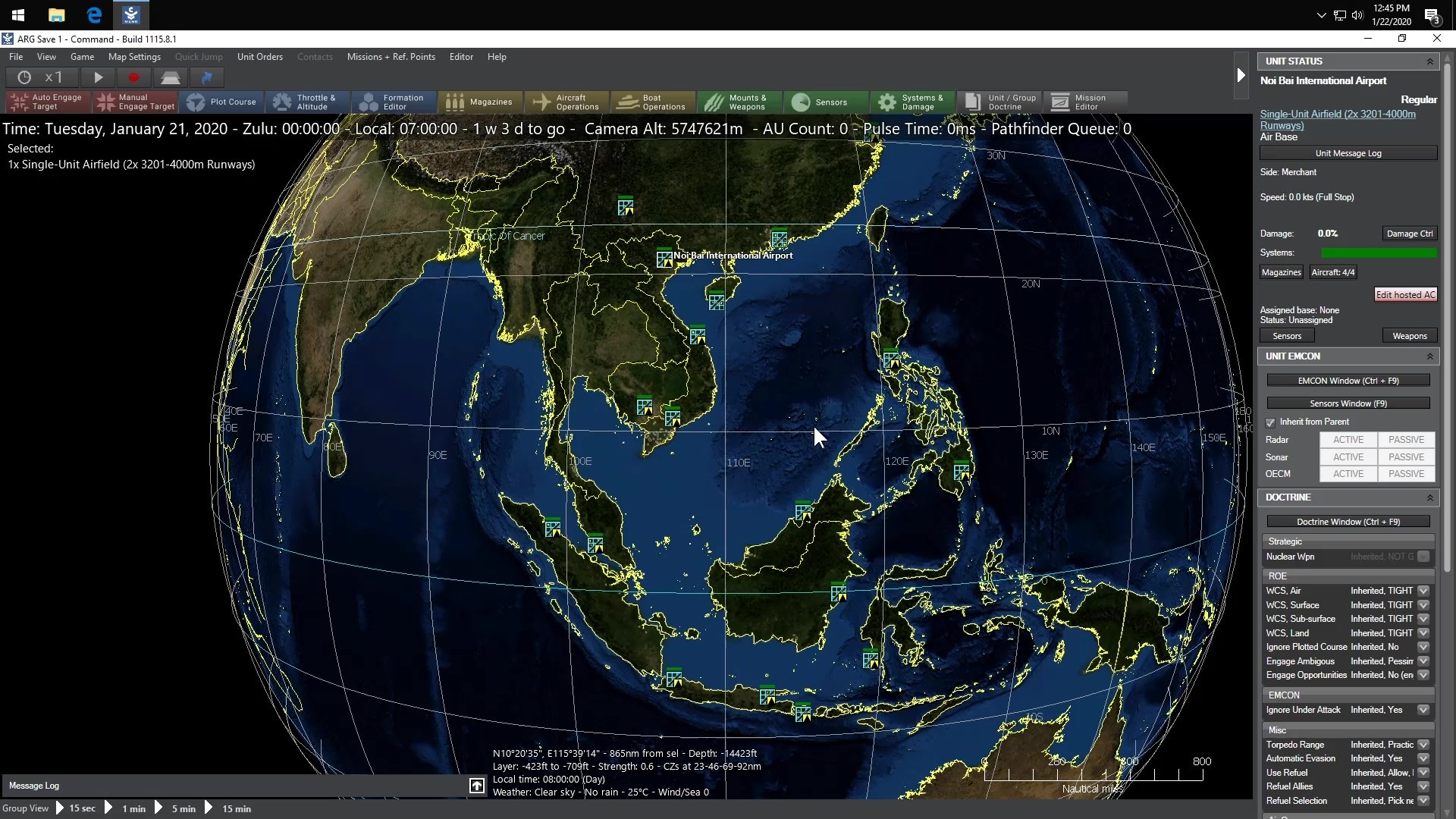The height and width of the screenshot is (819, 1456).
Task: Open the Unit Message Log
Action: (1348, 153)
